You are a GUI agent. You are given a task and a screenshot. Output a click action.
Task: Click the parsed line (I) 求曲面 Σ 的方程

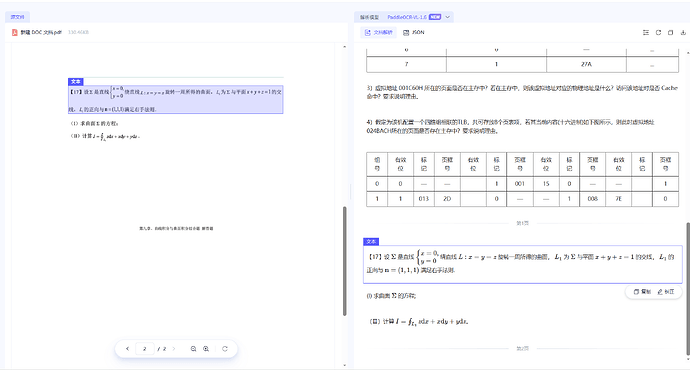[x=391, y=296]
